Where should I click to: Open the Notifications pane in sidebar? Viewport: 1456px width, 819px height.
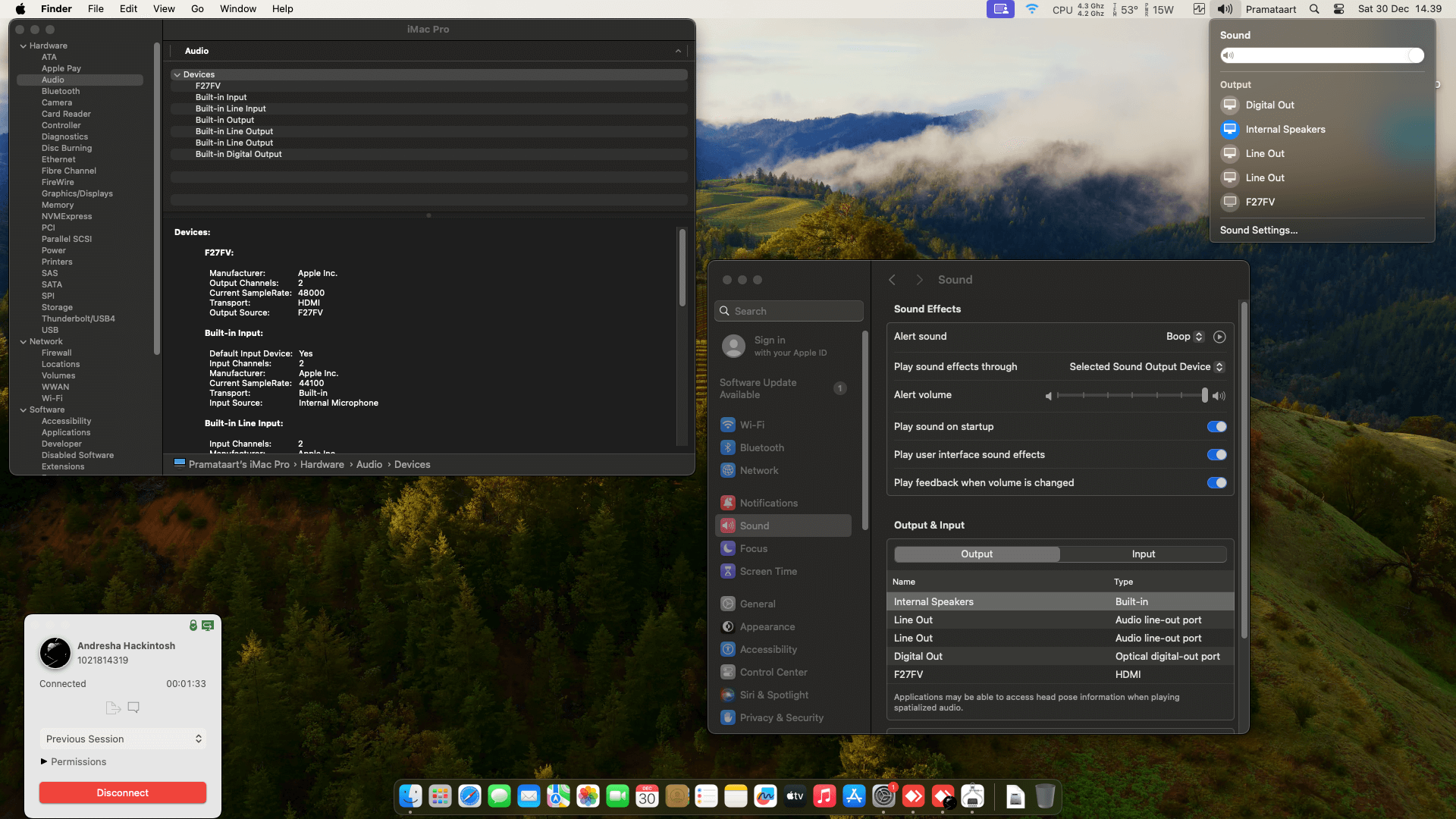tap(768, 504)
